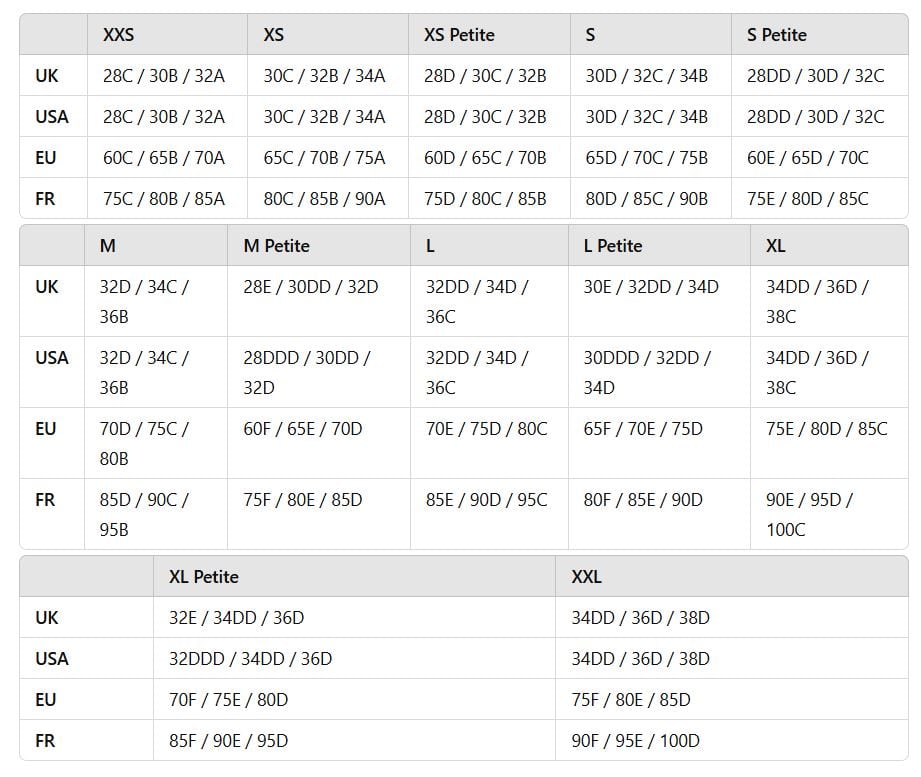Click the XXS column header
This screenshot has height=777, width=921.
(x=167, y=35)
